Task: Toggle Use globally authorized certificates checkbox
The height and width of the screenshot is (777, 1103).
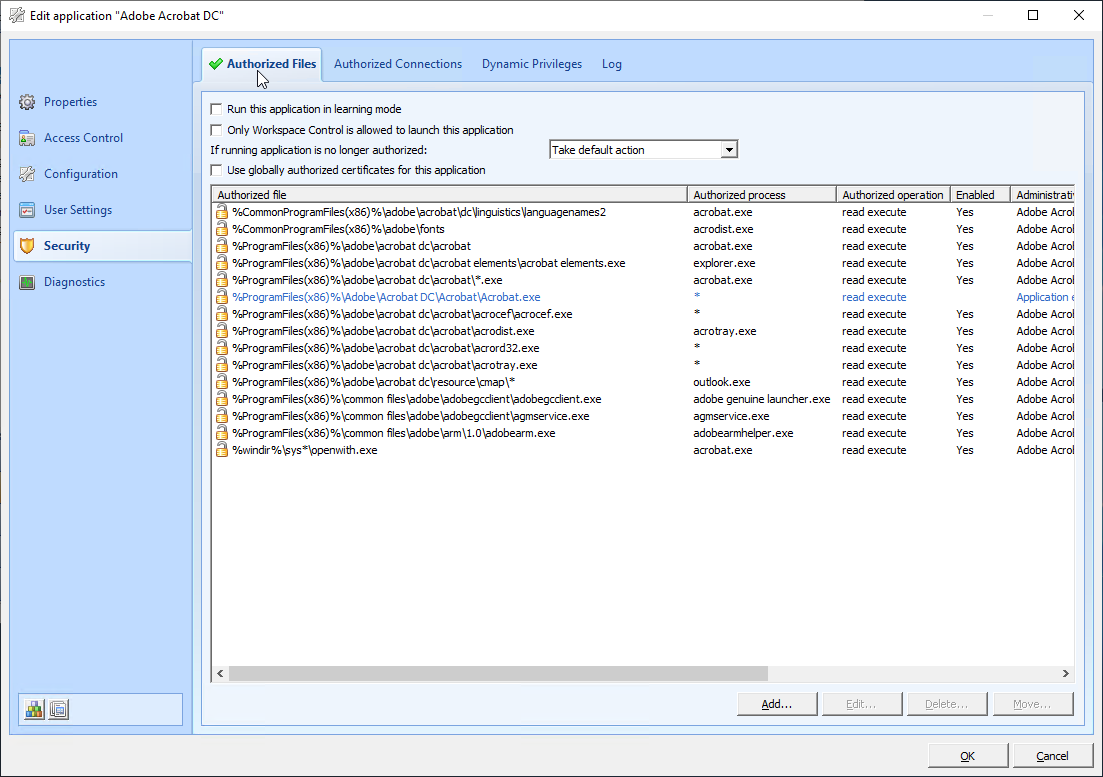Action: (x=216, y=170)
